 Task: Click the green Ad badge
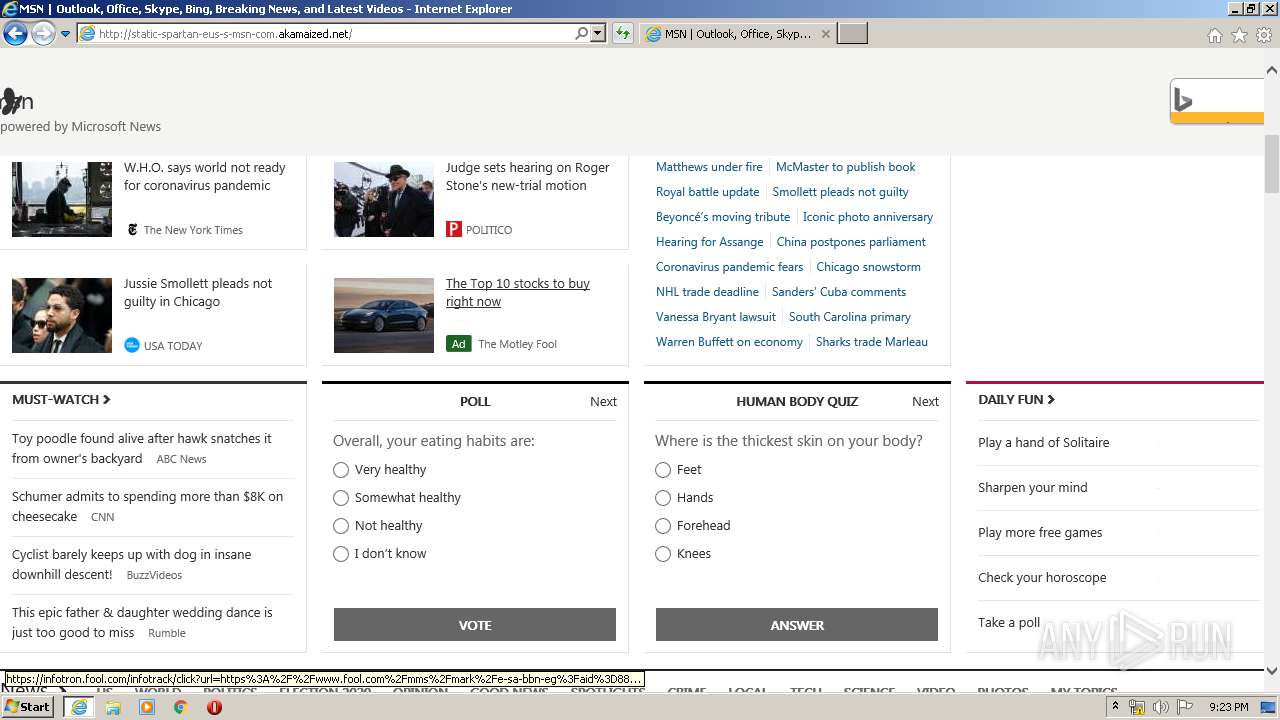[x=458, y=344]
